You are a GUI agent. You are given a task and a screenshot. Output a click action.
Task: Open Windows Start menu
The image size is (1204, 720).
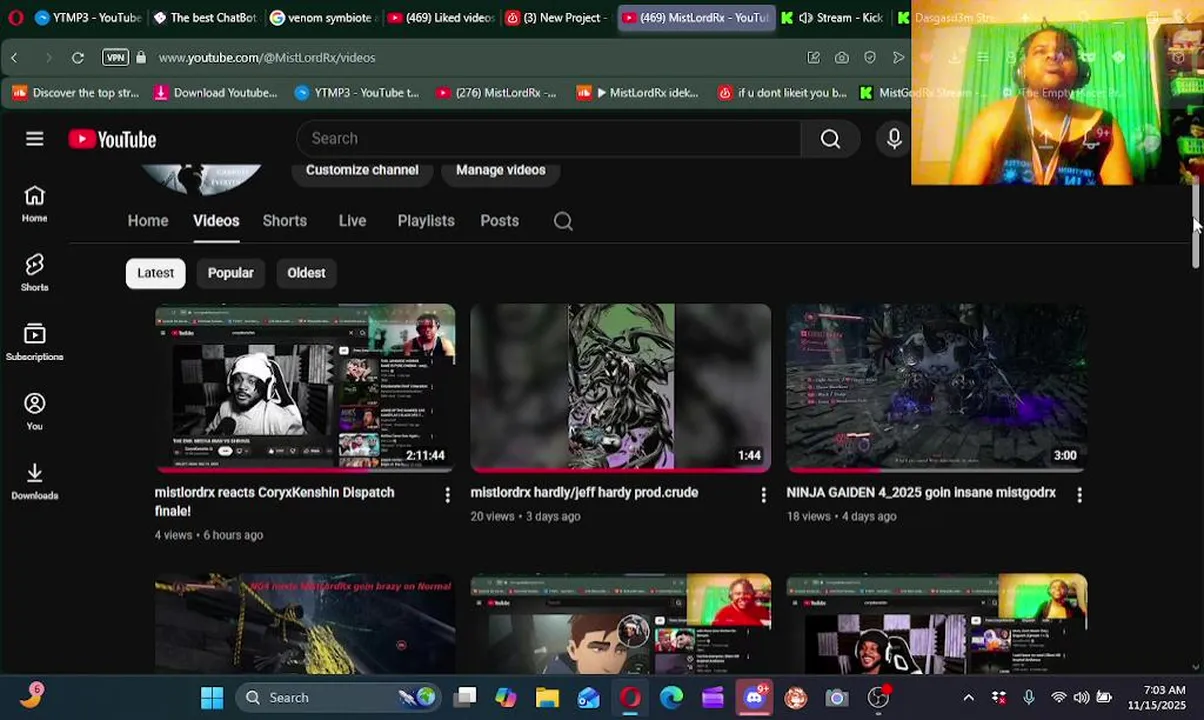coord(212,698)
